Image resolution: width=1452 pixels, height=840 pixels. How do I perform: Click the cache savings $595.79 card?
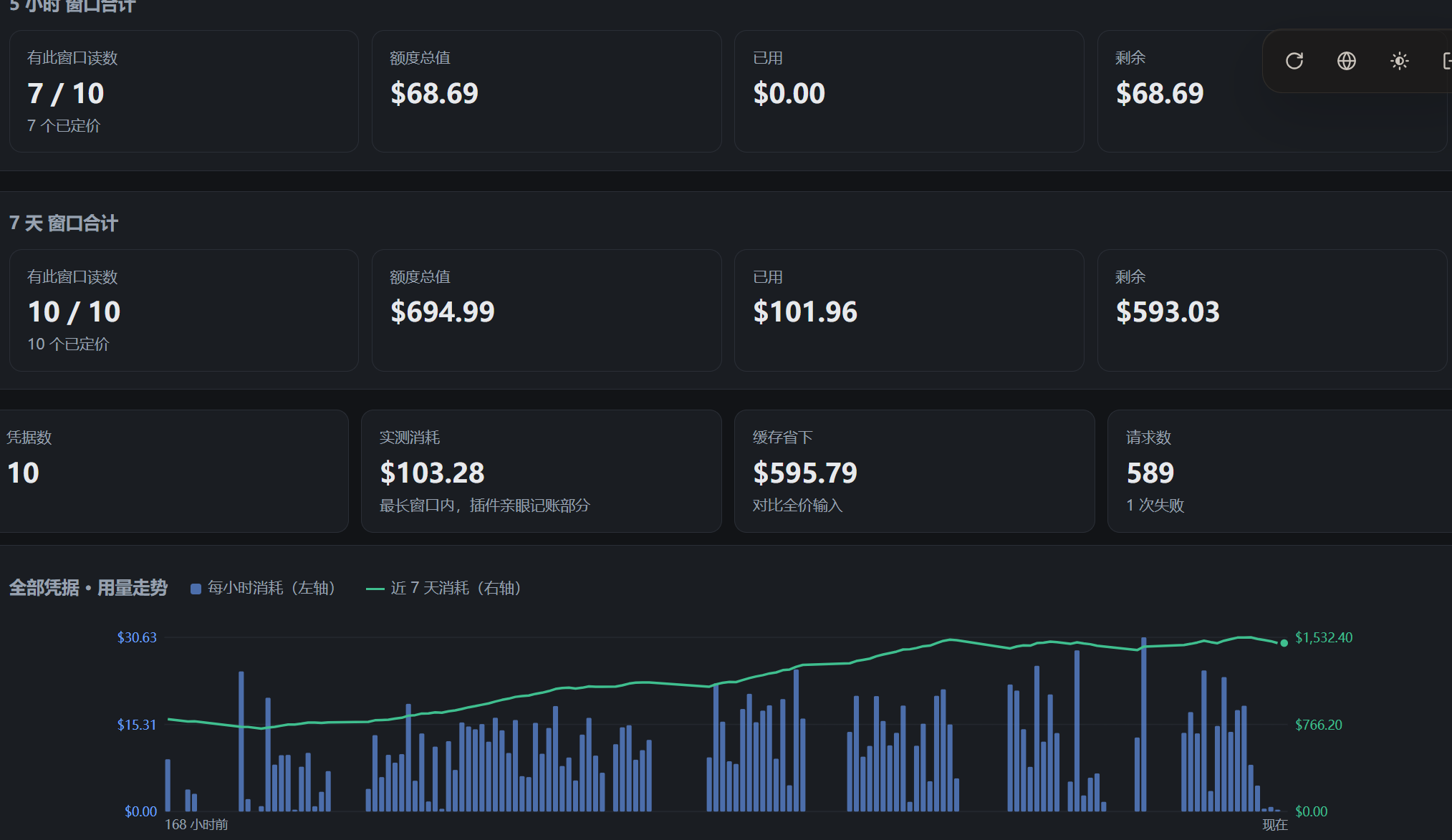(915, 471)
